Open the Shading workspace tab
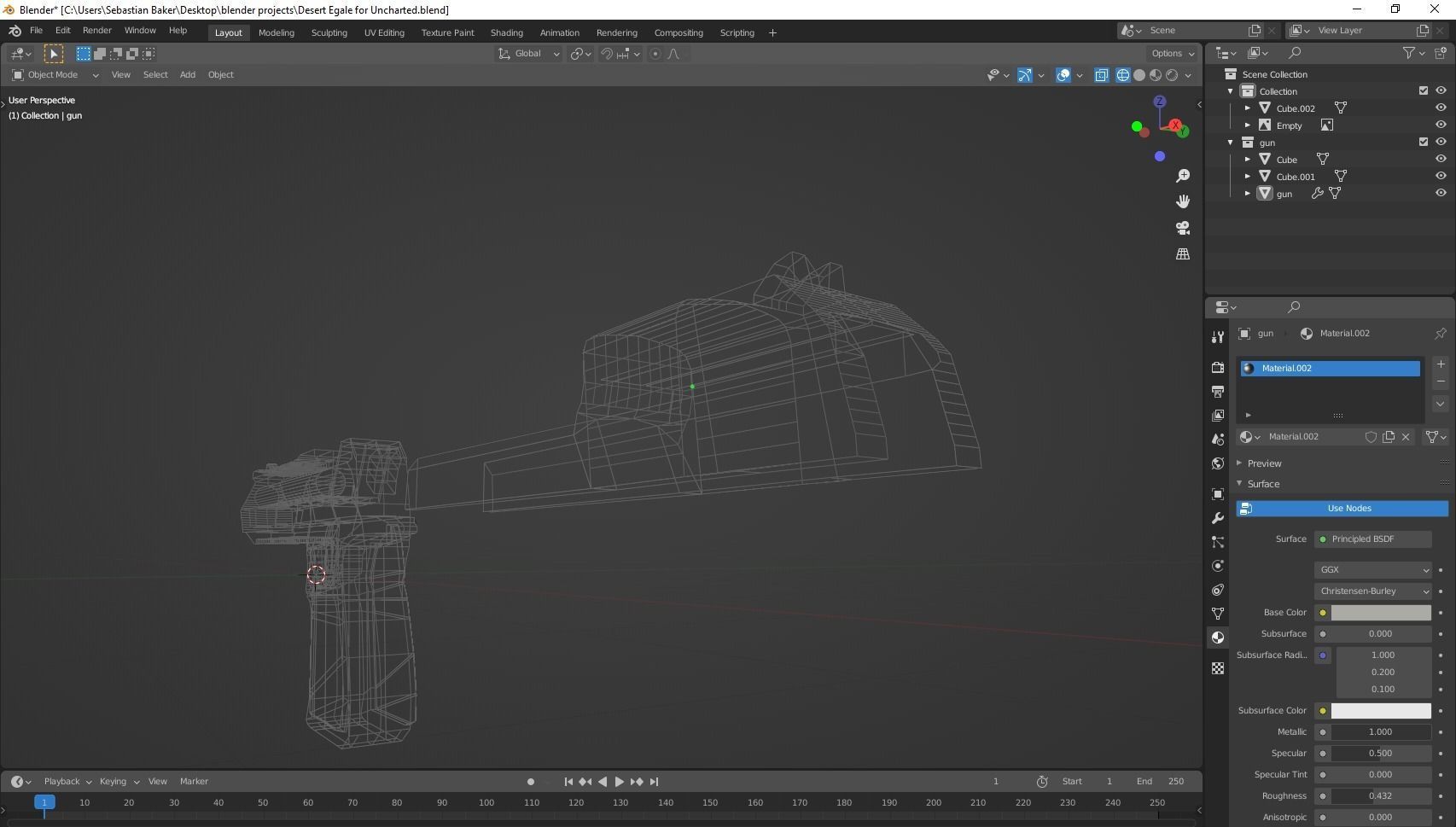The image size is (1456, 827). (507, 32)
